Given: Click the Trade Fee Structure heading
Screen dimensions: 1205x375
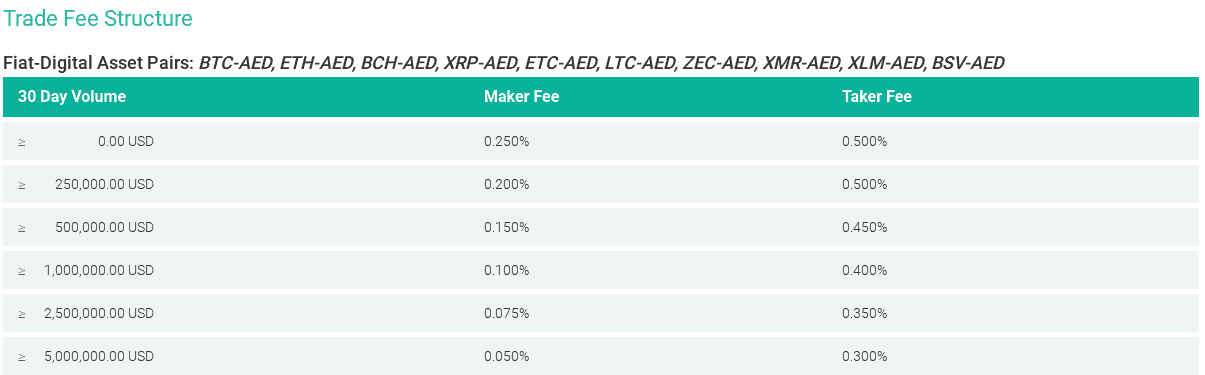Looking at the screenshot, I should coord(98,18).
